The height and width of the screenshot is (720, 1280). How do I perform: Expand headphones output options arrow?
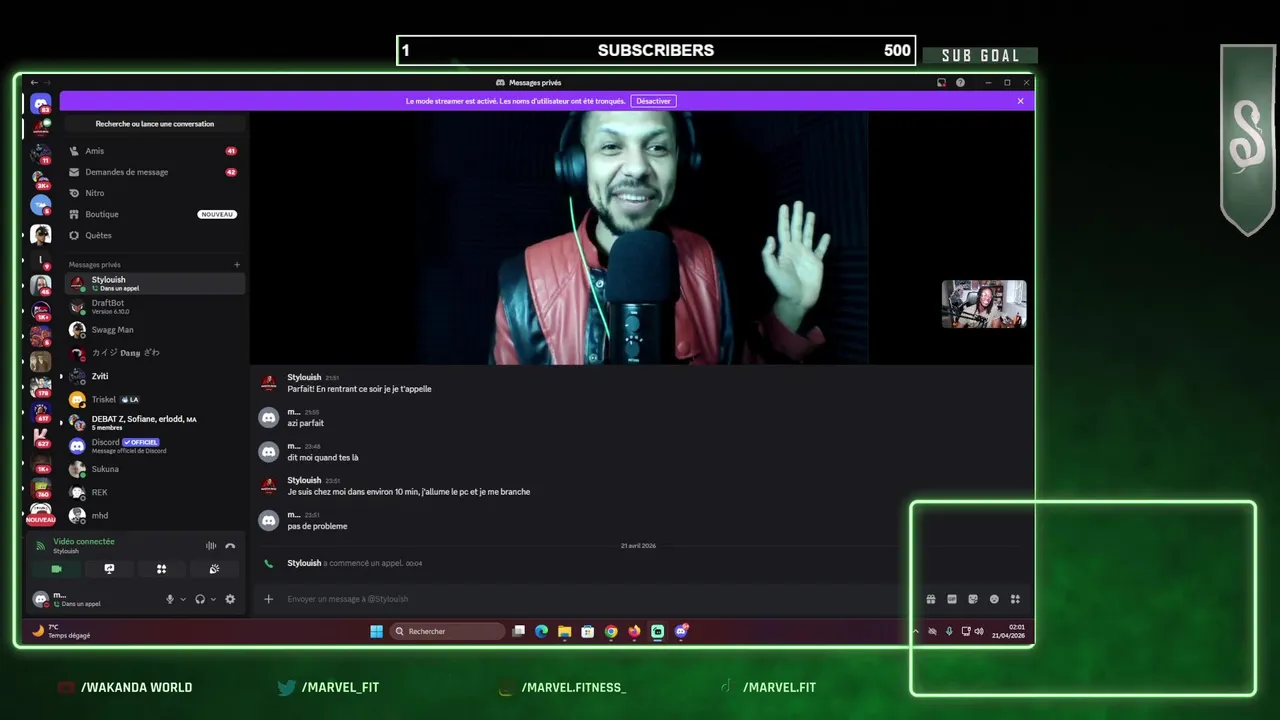click(213, 599)
